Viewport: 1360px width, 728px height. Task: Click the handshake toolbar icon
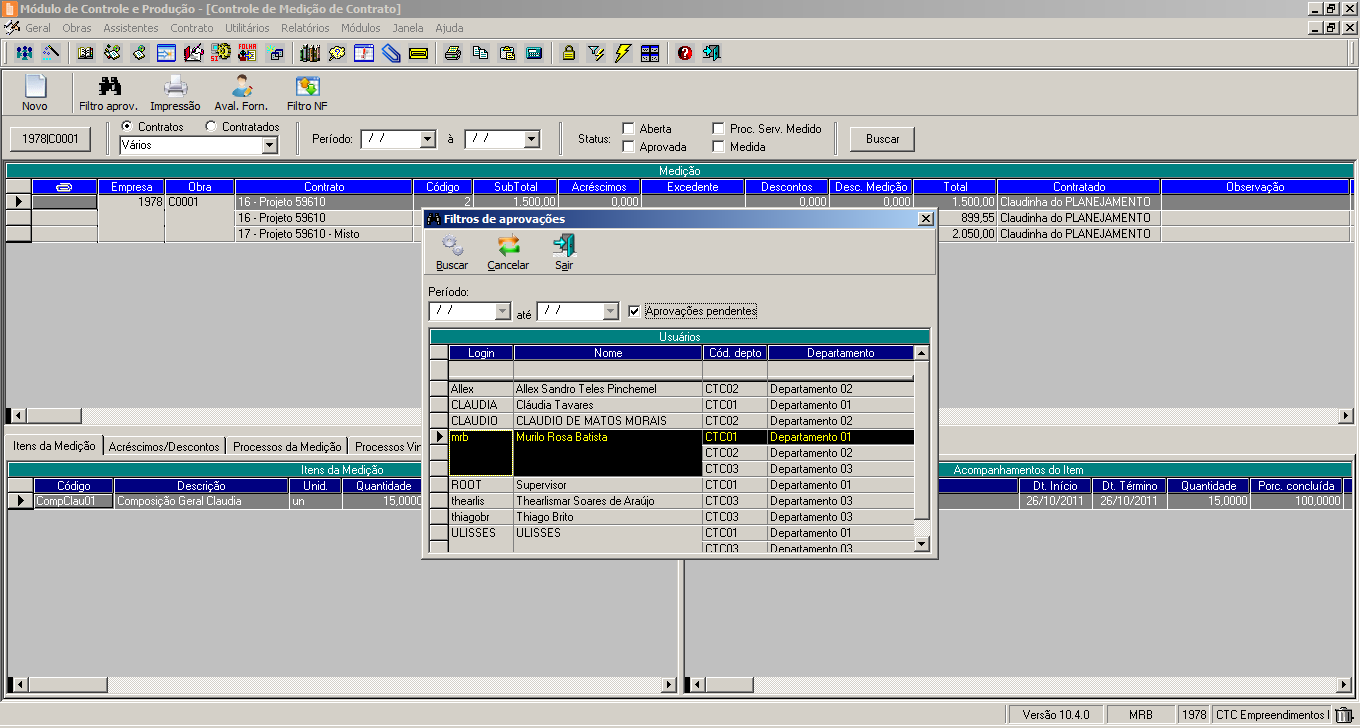pos(112,53)
